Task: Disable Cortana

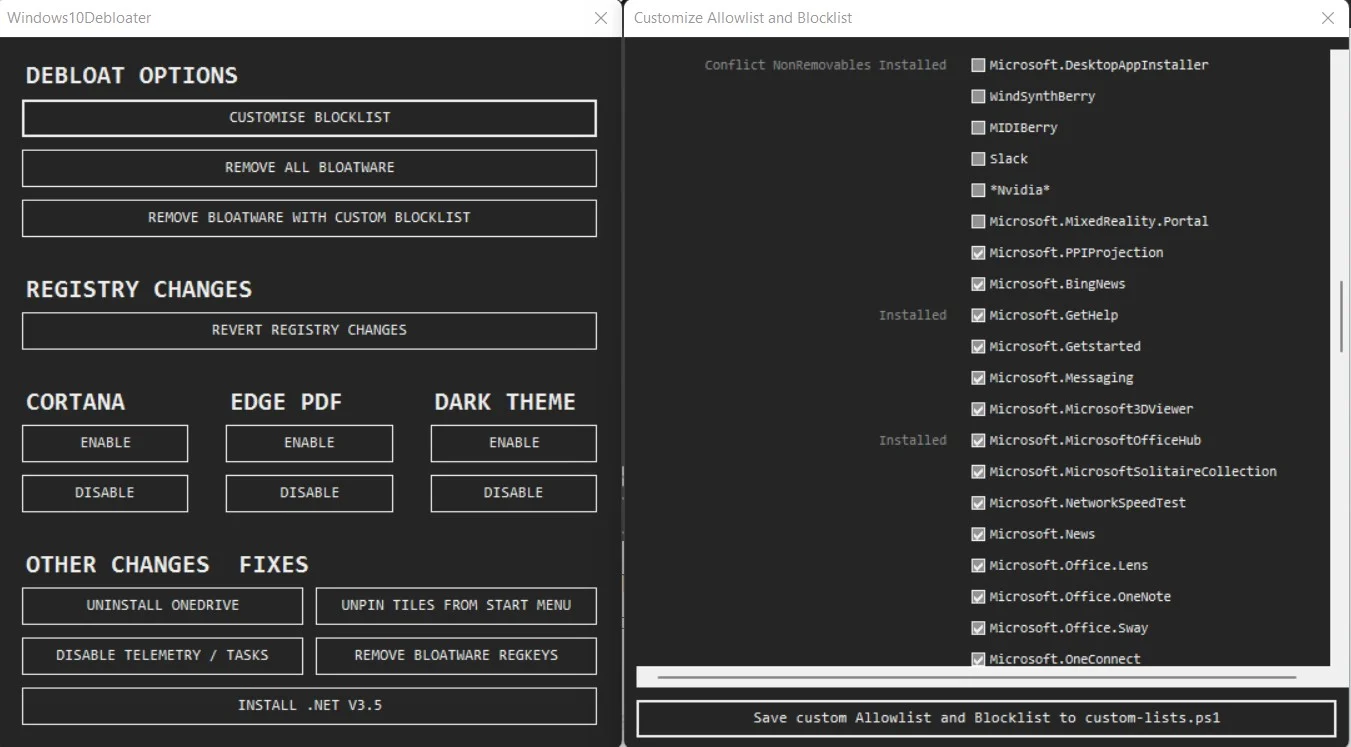Action: (105, 493)
